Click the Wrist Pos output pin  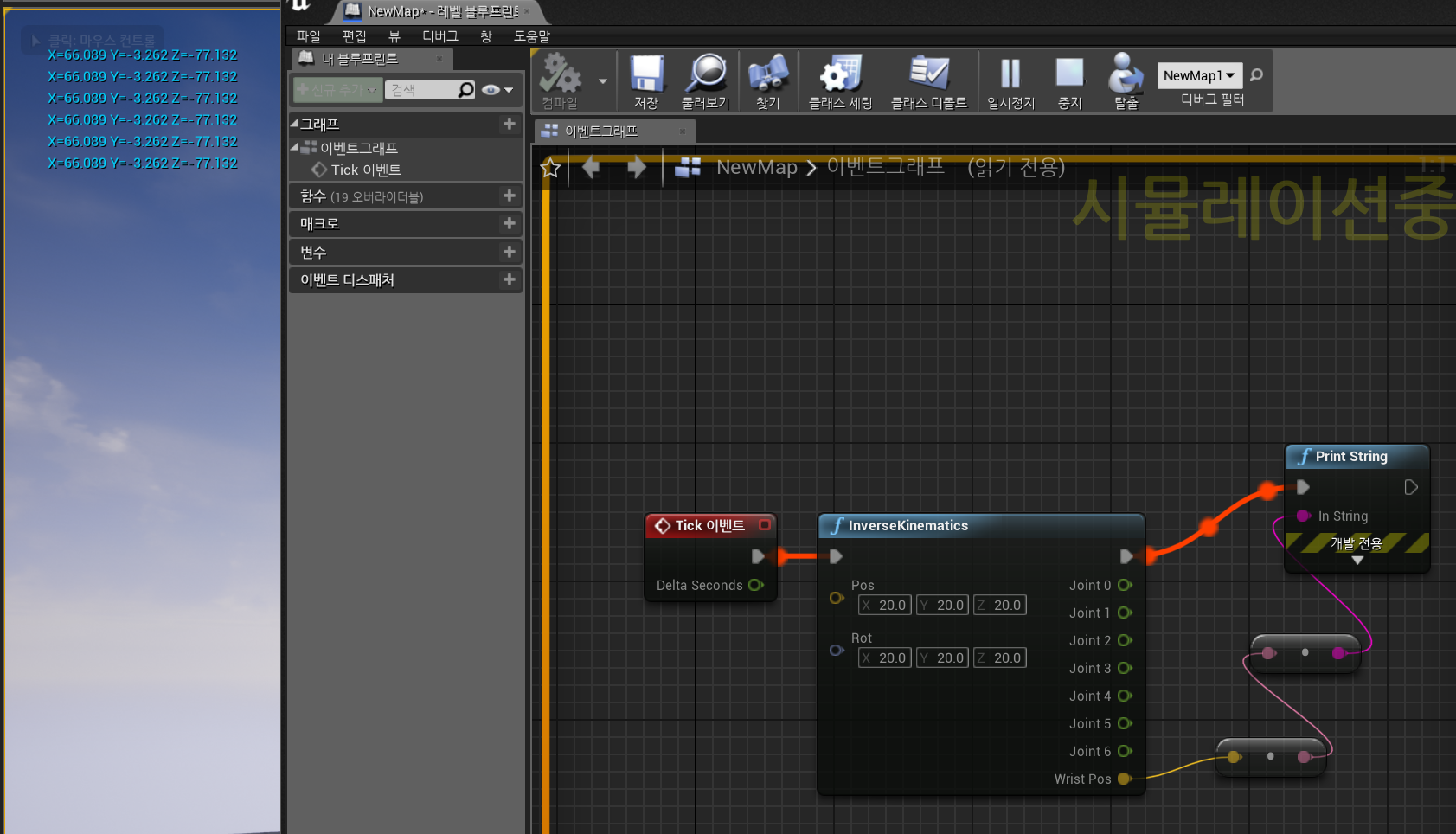coord(1125,779)
